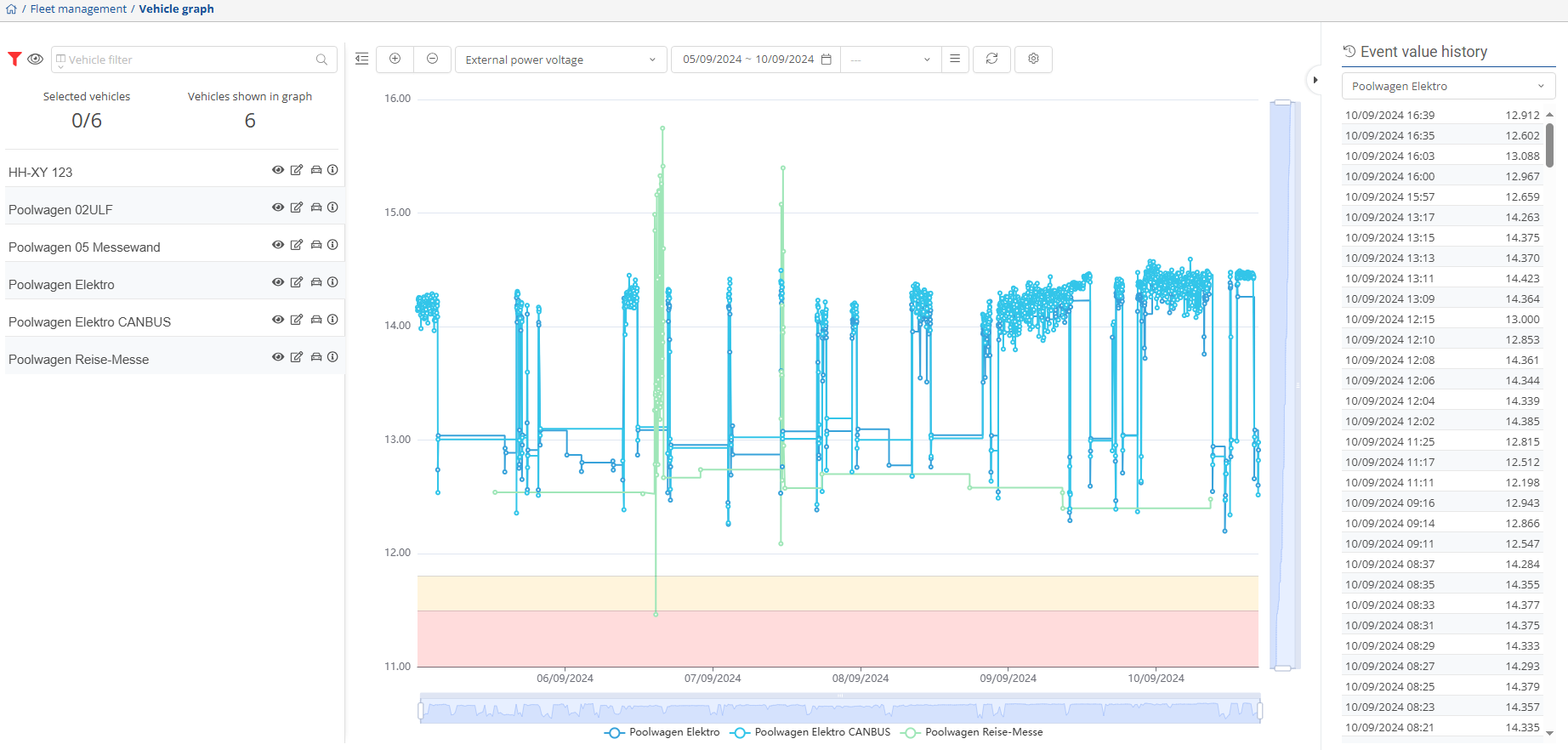
Task: Click the red vehicle filter funnel icon
Action: click(14, 59)
